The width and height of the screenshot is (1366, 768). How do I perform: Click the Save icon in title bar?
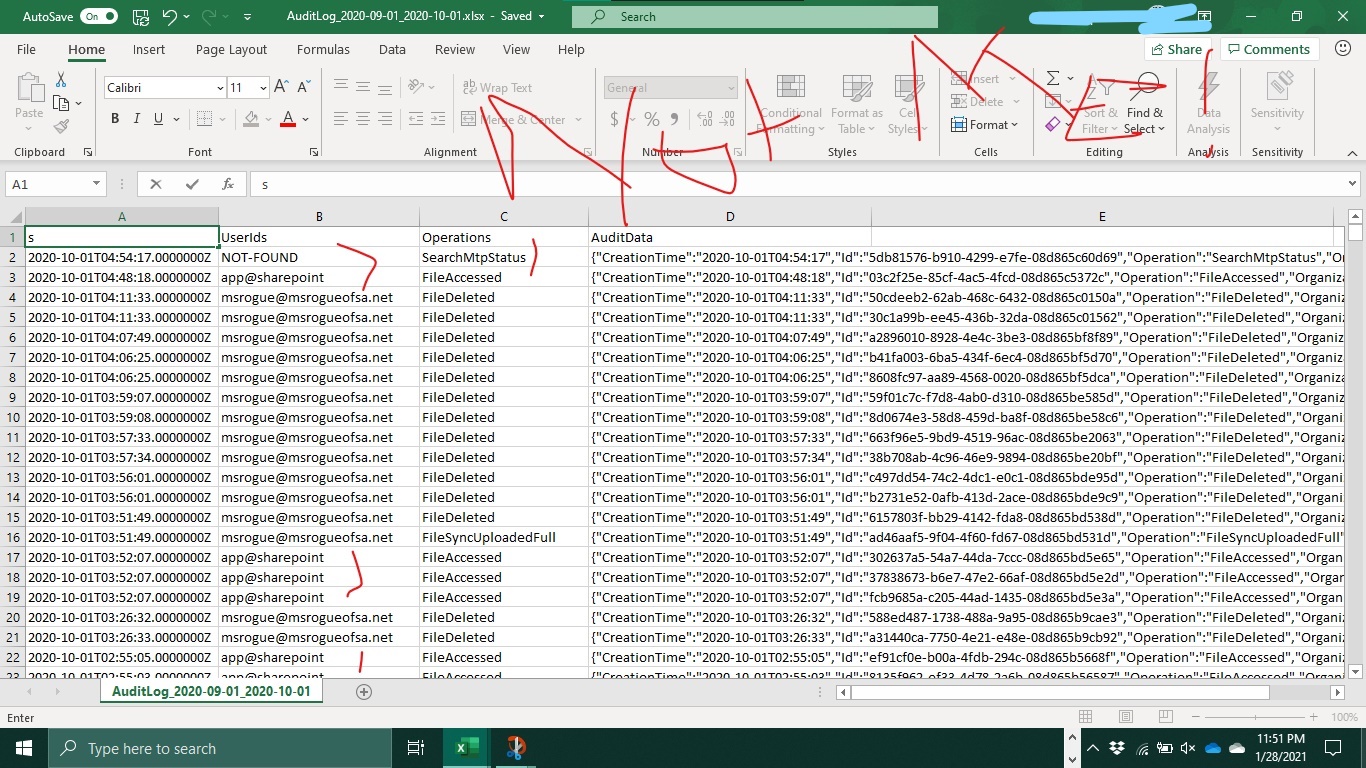tap(141, 17)
